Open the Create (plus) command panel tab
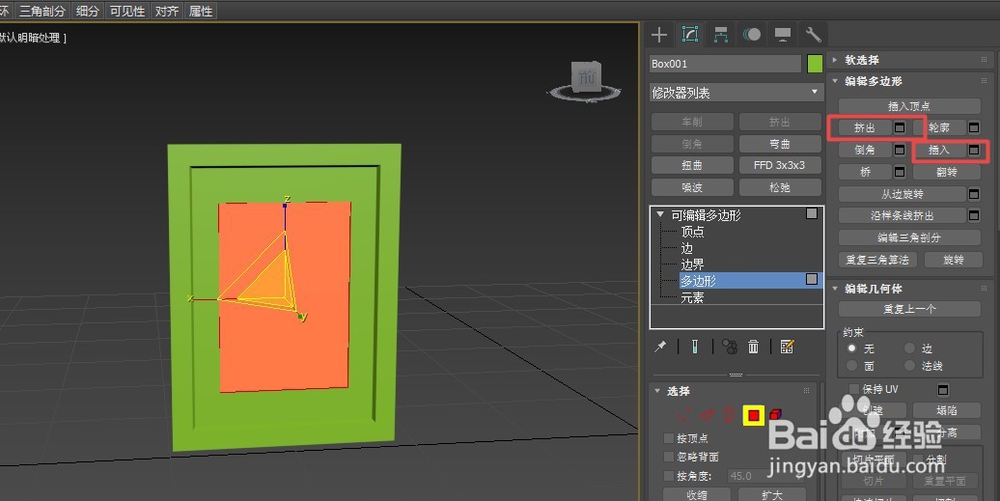Screen dimensions: 1000x501 659,34
